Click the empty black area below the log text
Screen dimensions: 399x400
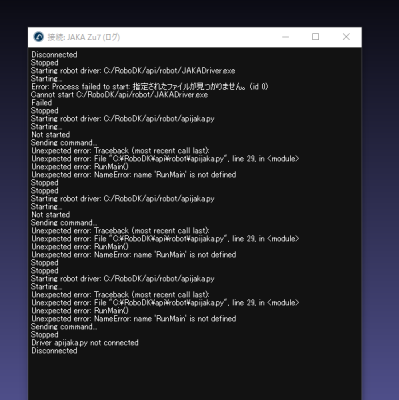(195, 377)
